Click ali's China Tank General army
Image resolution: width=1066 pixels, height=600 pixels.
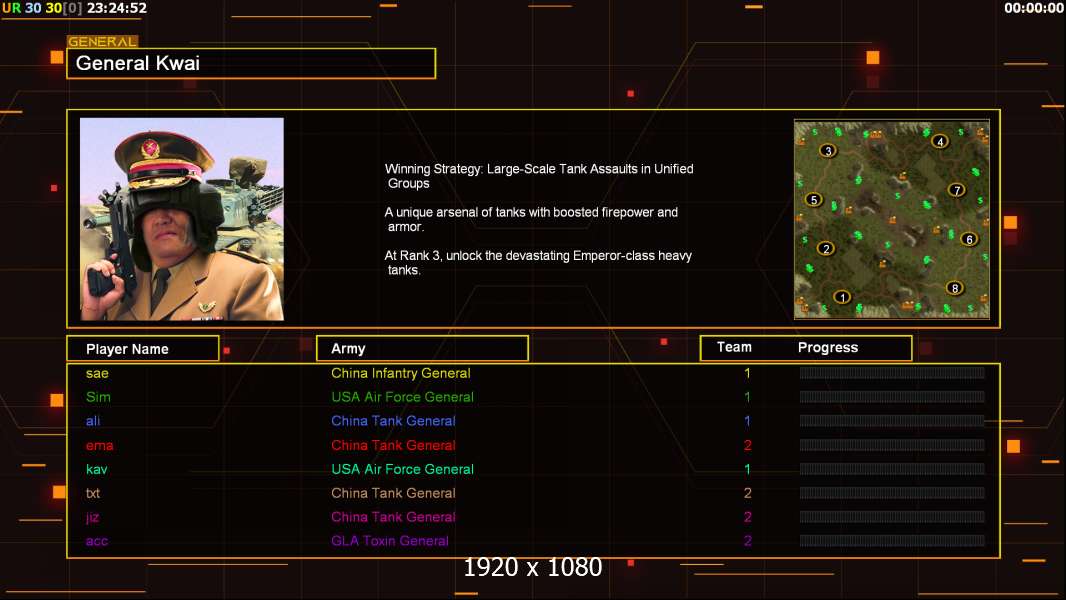click(393, 421)
